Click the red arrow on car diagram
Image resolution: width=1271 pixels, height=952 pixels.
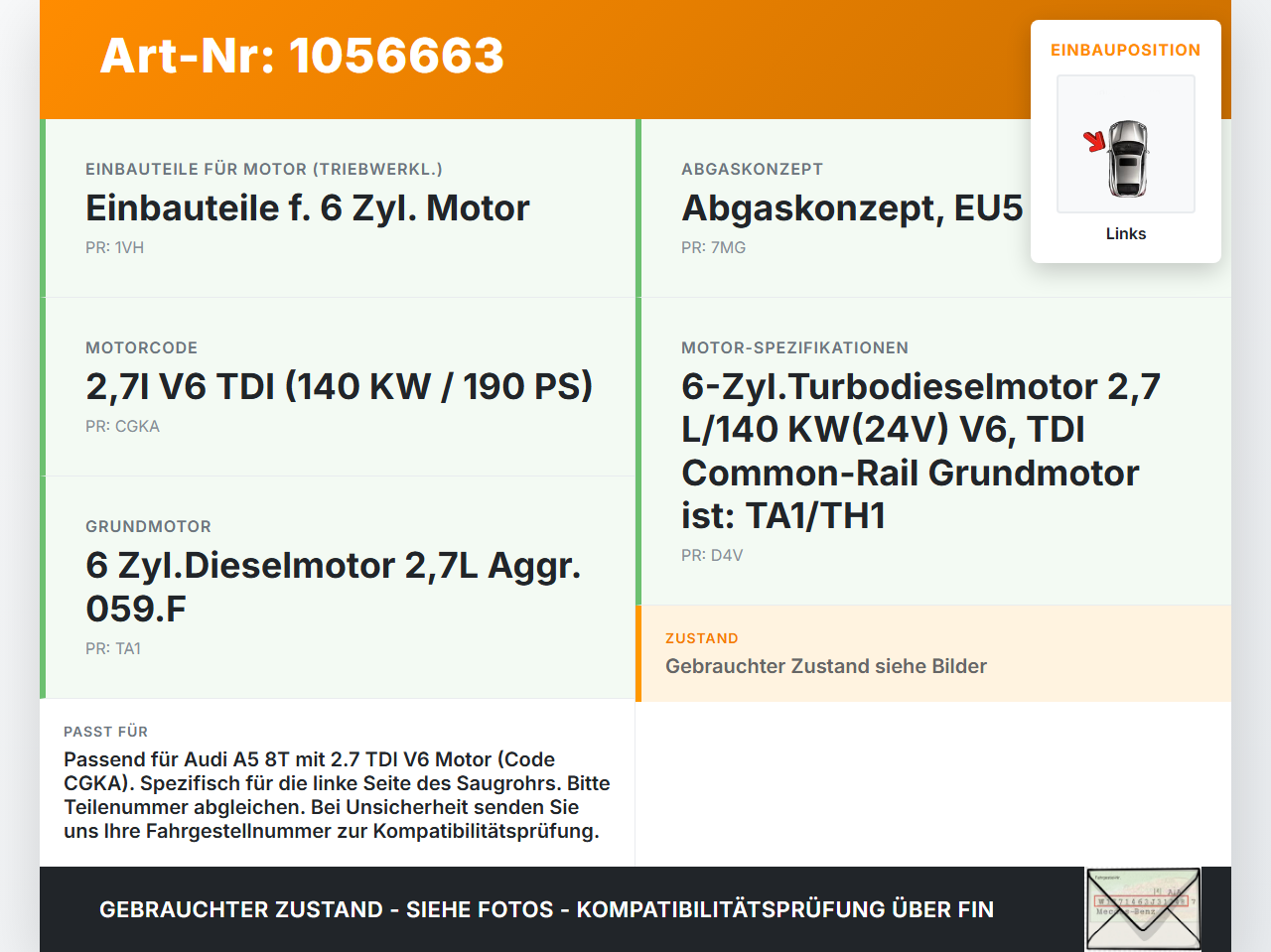pos(1094,141)
